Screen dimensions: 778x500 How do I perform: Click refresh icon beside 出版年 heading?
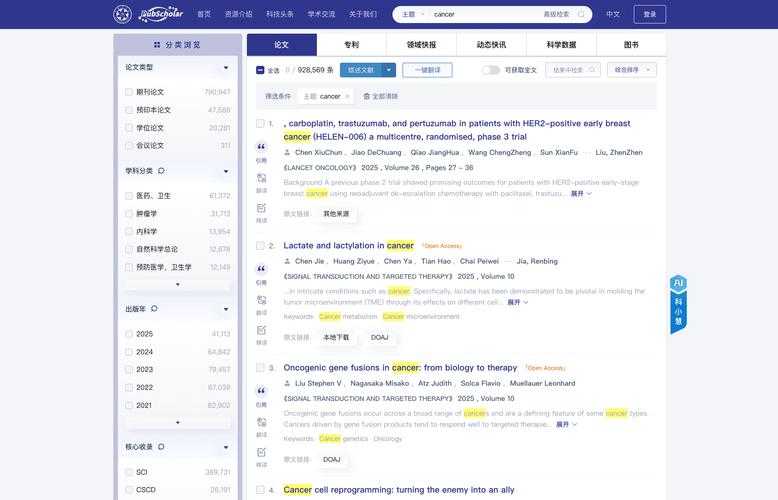154,309
